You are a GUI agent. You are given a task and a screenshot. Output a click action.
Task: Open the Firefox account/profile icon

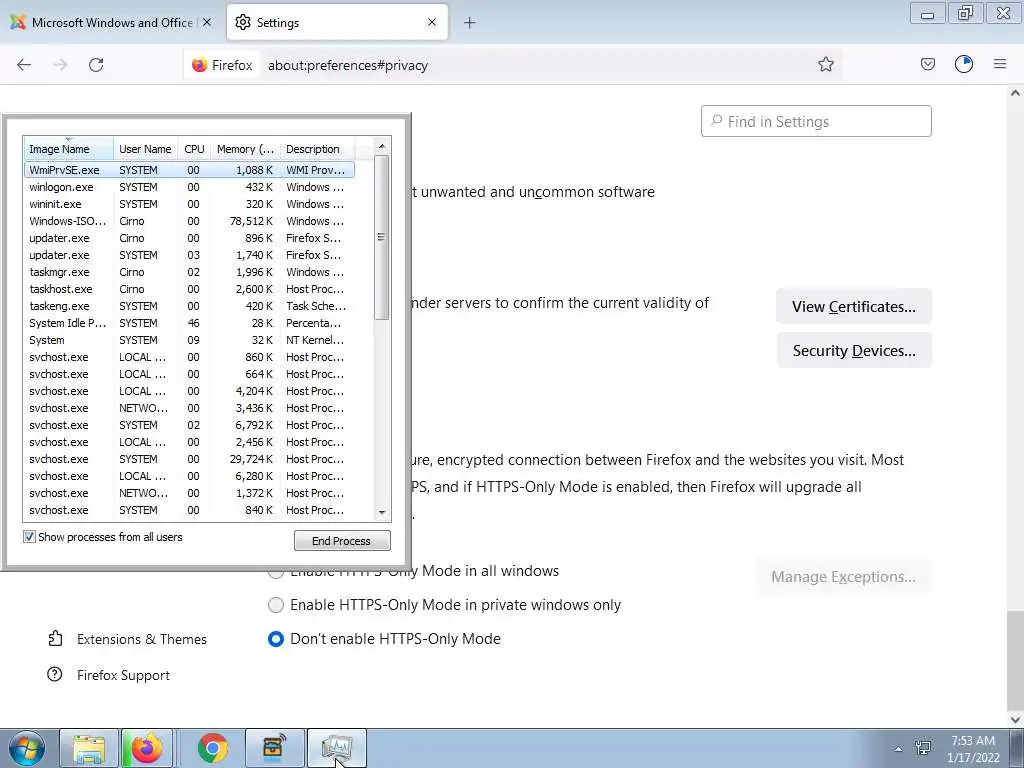click(964, 64)
